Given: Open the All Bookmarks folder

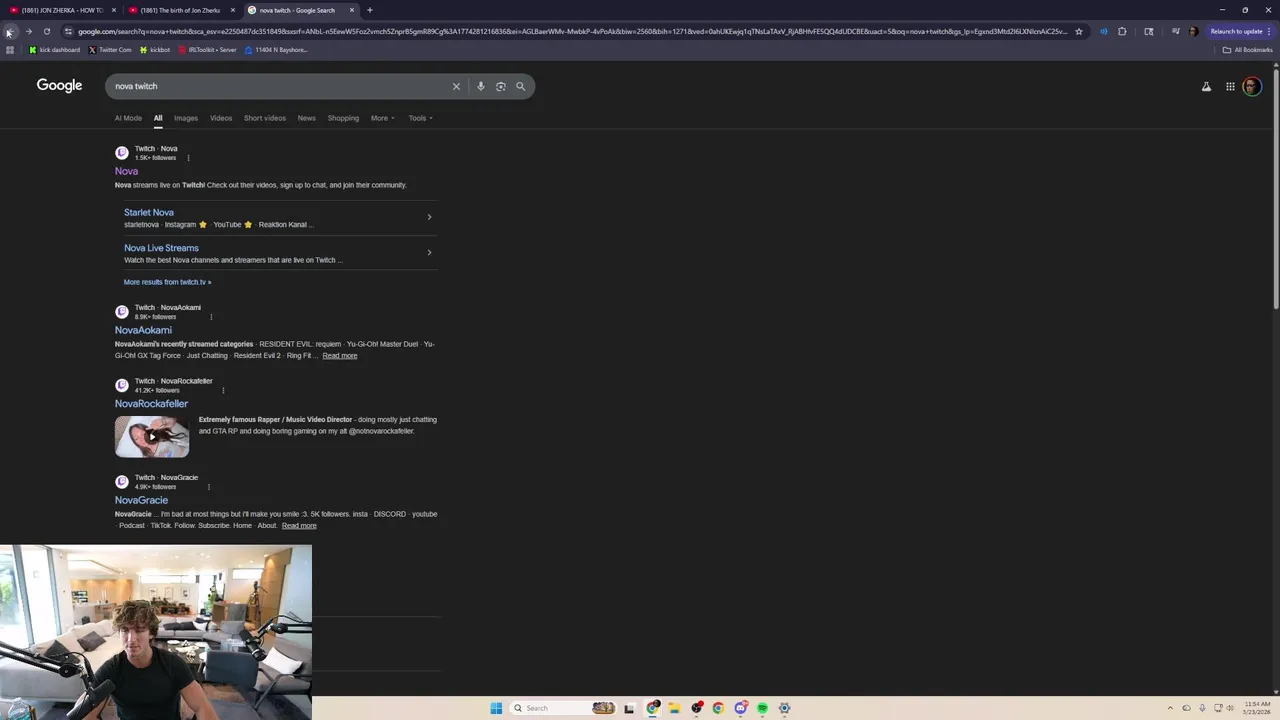Looking at the screenshot, I should click(1247, 50).
